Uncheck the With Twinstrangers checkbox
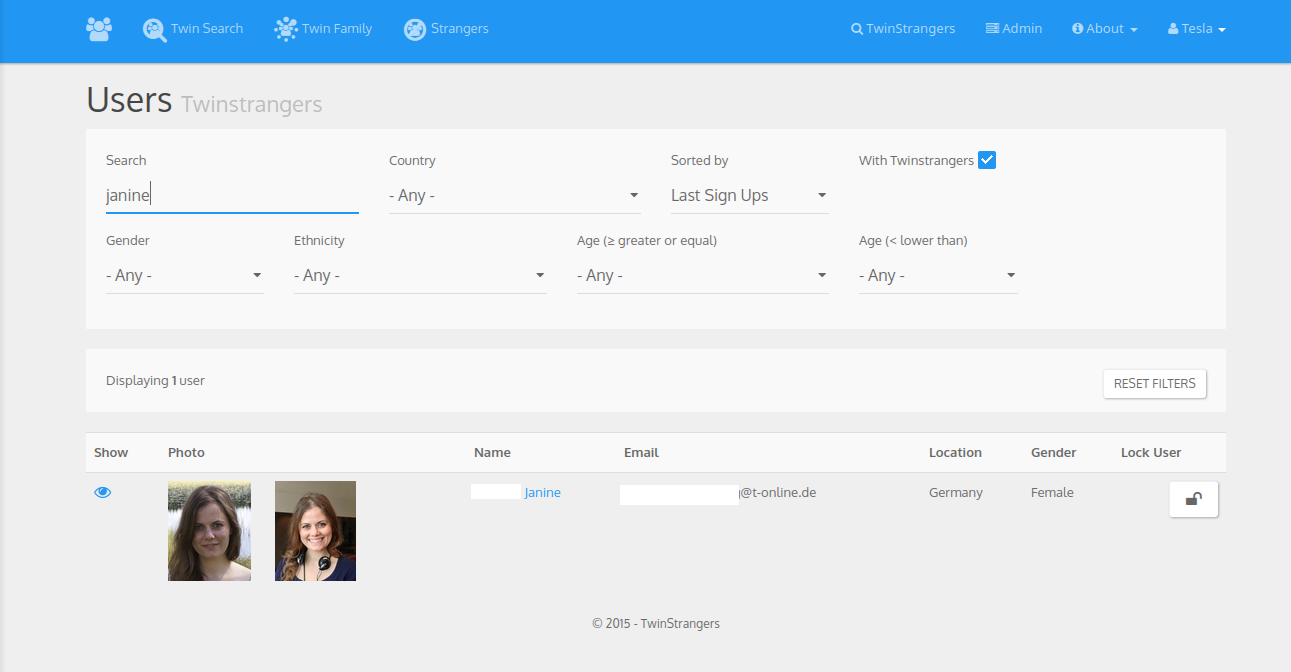Screen dimensions: 1291x672 [987, 160]
